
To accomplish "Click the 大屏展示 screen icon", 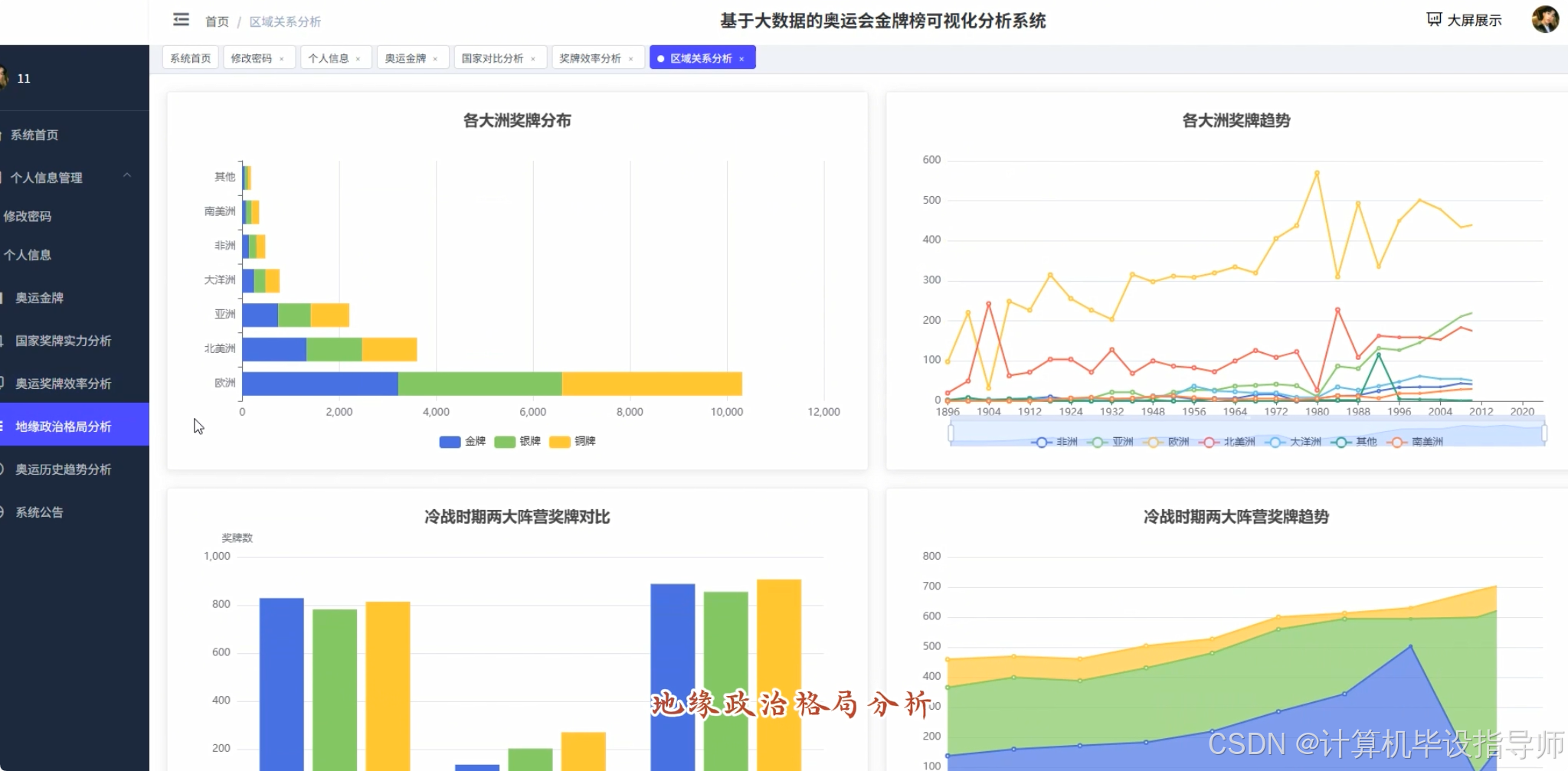I will 1434,20.
